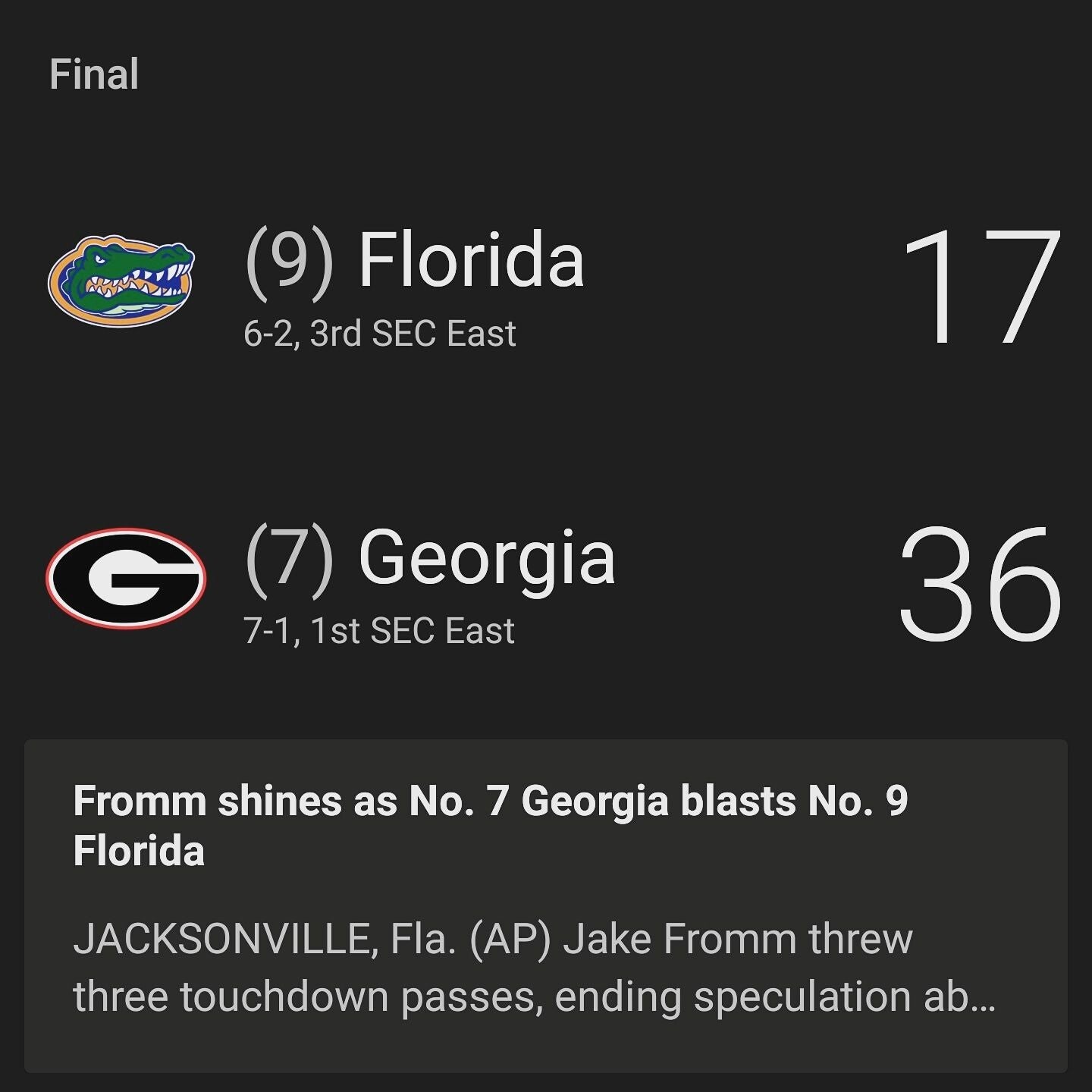Viewport: 1092px width, 1092px height.
Task: Select Georgia's 7-1, 1st SEC East record
Action: pyautogui.click(x=378, y=631)
